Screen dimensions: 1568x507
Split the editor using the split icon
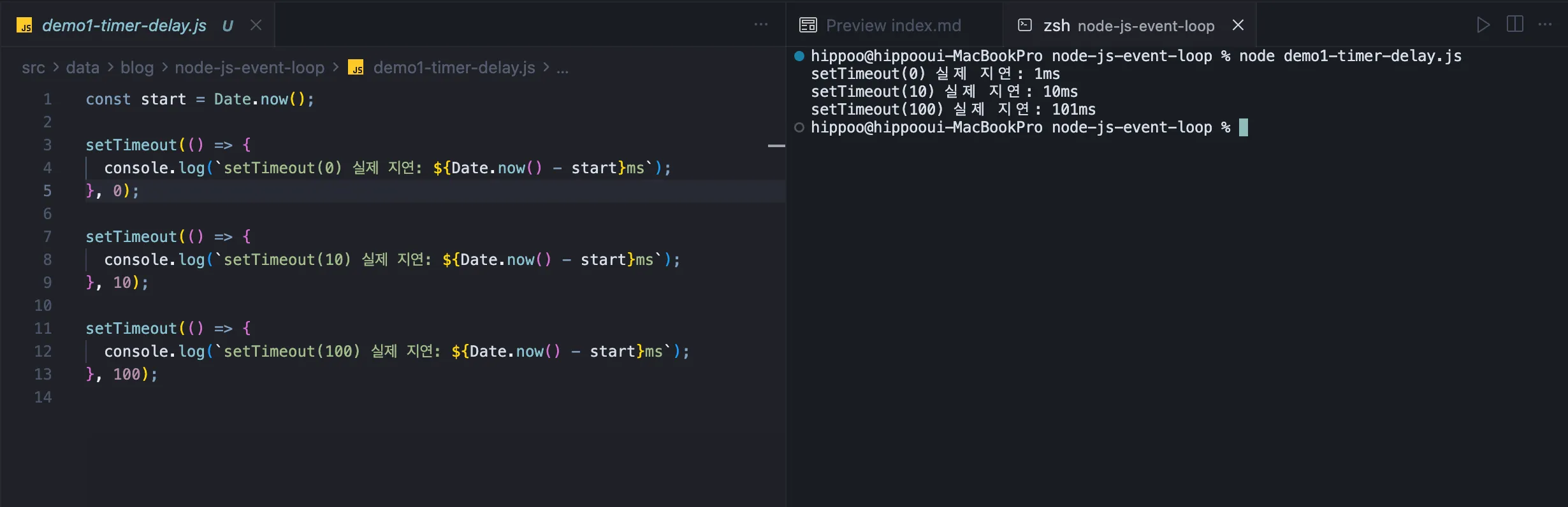coord(1514,25)
